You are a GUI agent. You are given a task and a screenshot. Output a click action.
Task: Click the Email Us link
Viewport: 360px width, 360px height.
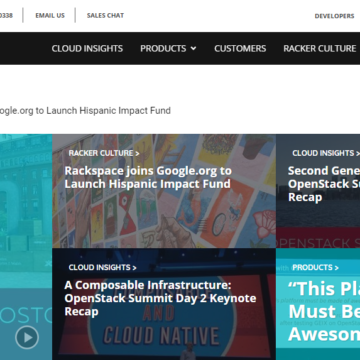(50, 15)
